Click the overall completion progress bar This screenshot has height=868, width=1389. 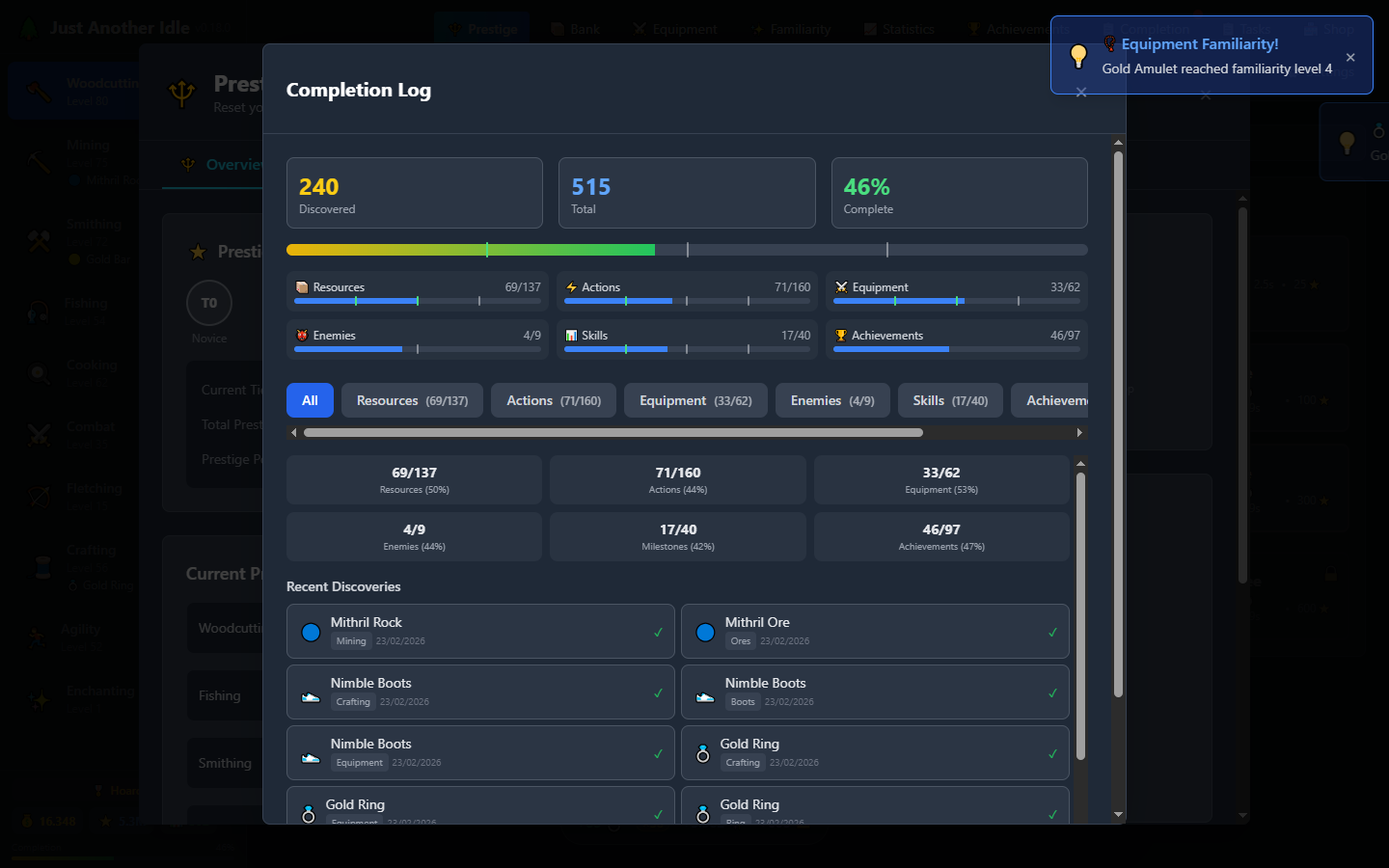click(687, 250)
